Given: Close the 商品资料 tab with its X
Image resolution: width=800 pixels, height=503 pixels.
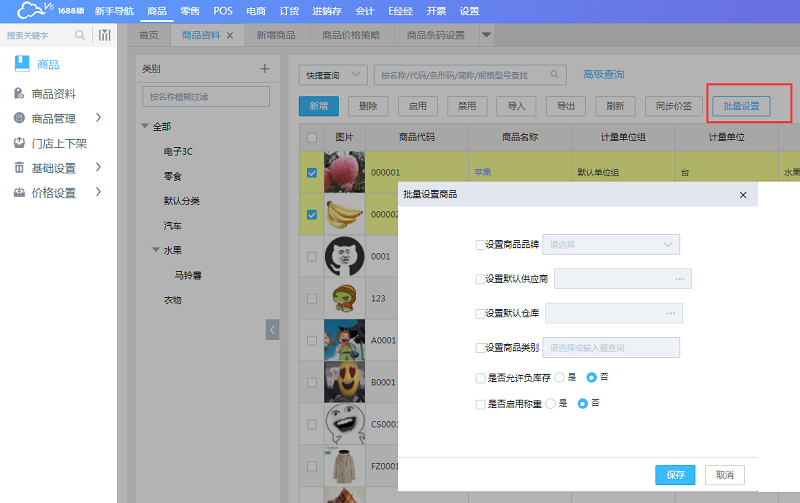Looking at the screenshot, I should click(230, 35).
